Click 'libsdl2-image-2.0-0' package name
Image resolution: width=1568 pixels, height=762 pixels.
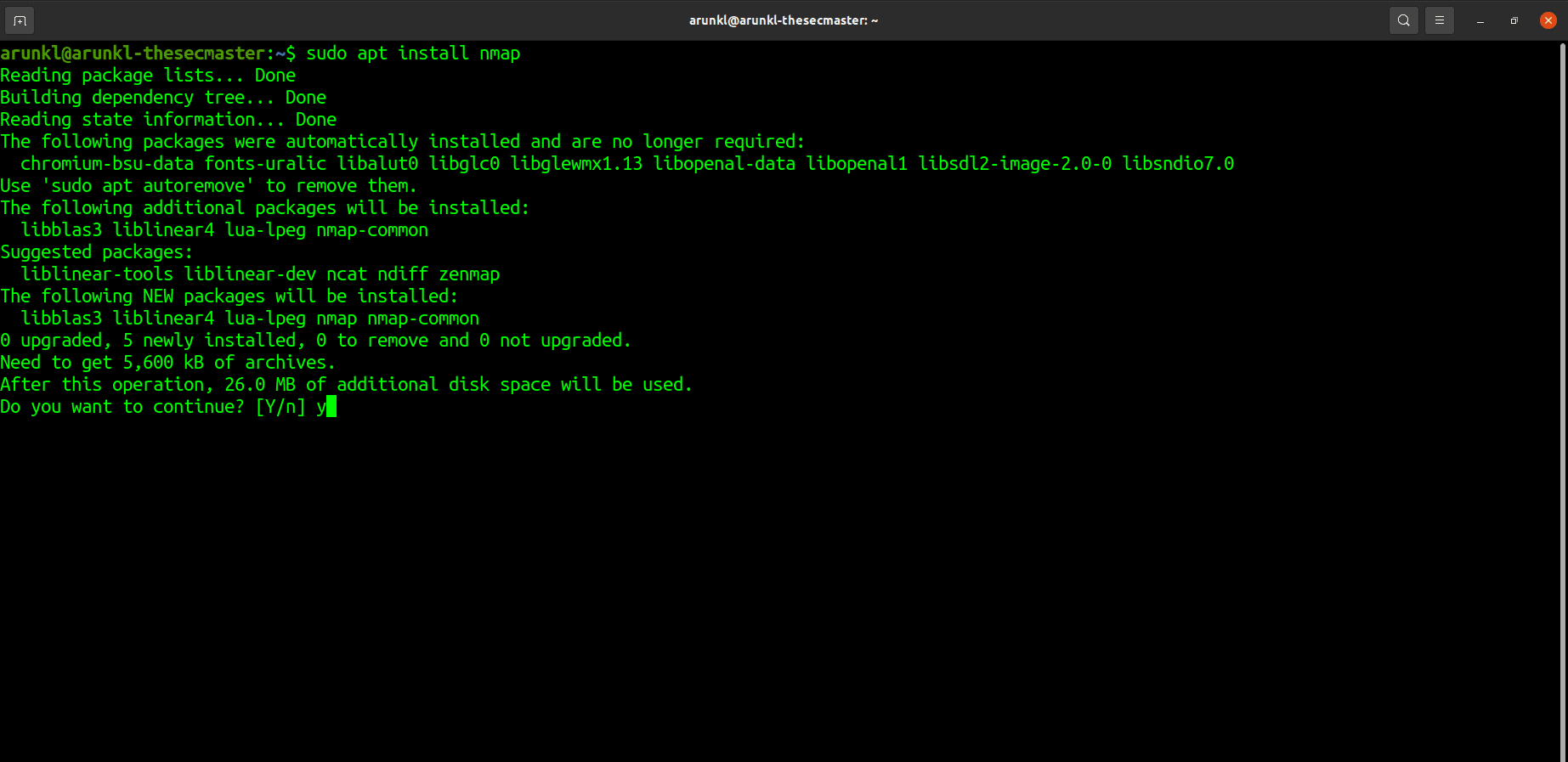(x=1015, y=164)
